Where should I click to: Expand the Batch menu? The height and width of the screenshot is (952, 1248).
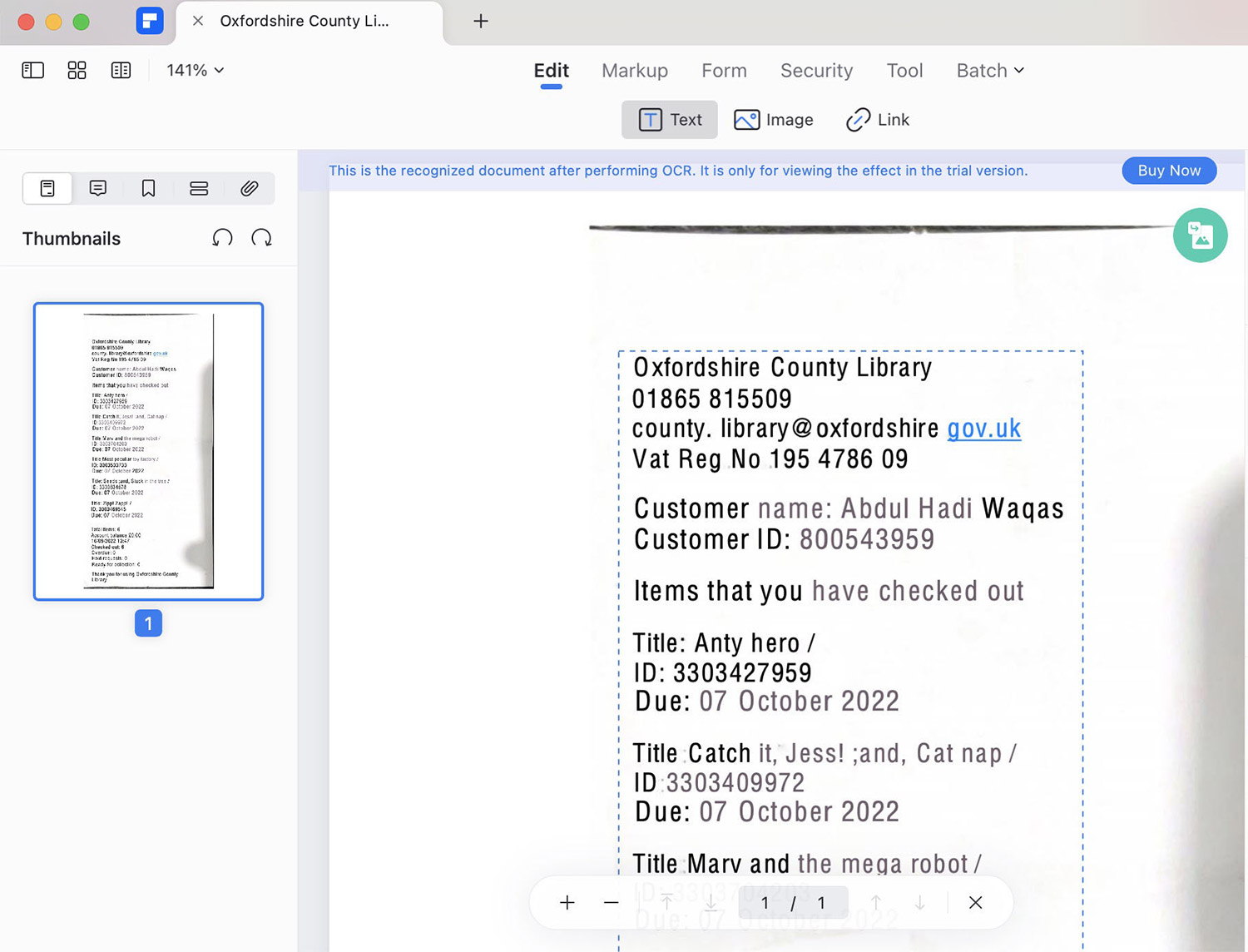(x=990, y=71)
